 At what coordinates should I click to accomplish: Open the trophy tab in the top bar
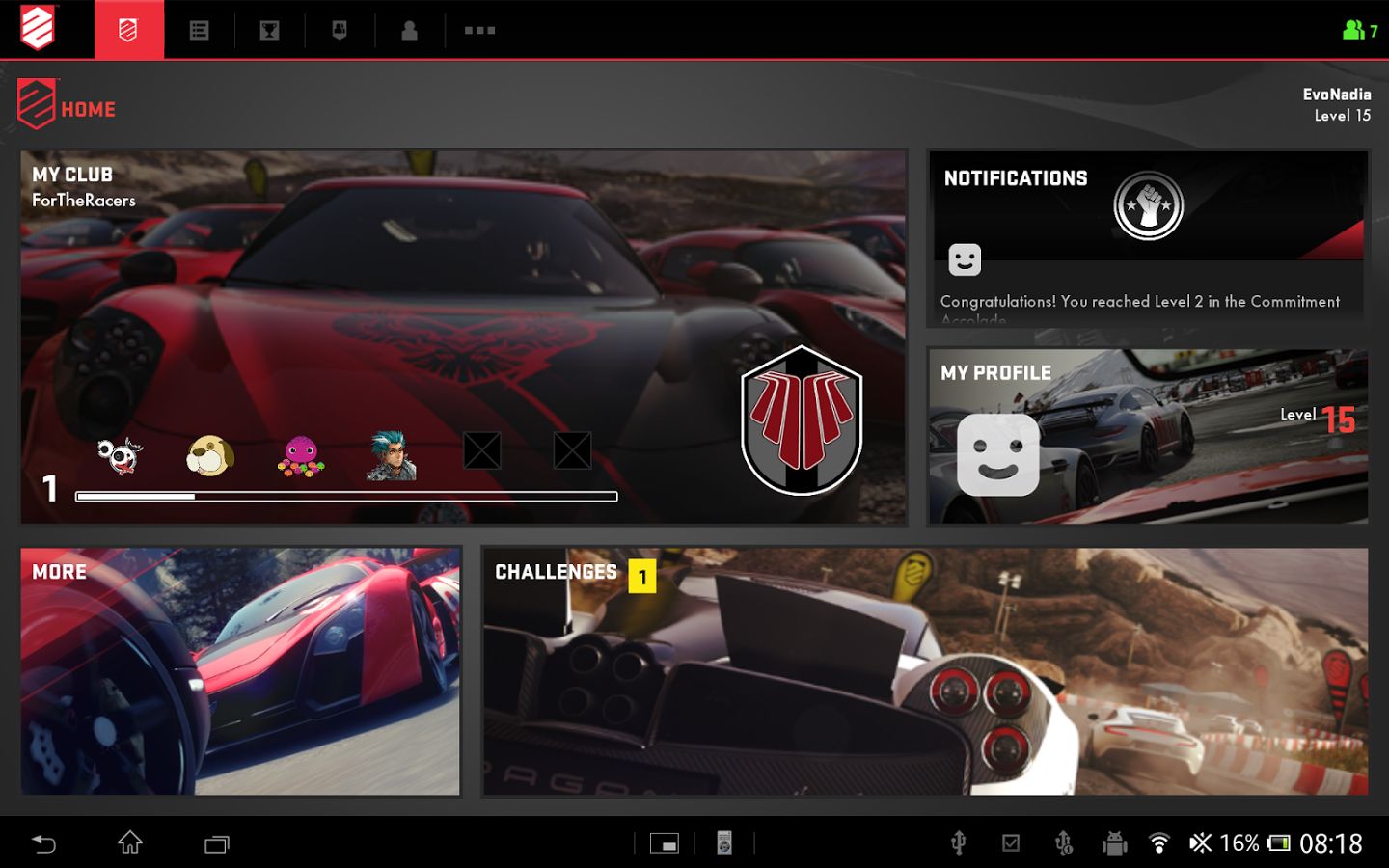pyautogui.click(x=269, y=30)
